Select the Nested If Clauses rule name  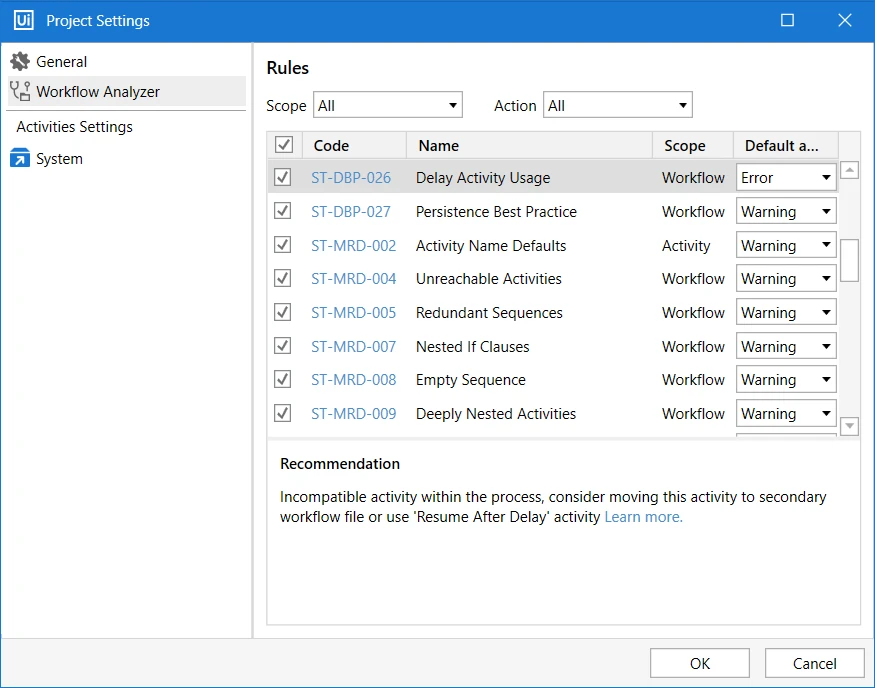tap(473, 347)
